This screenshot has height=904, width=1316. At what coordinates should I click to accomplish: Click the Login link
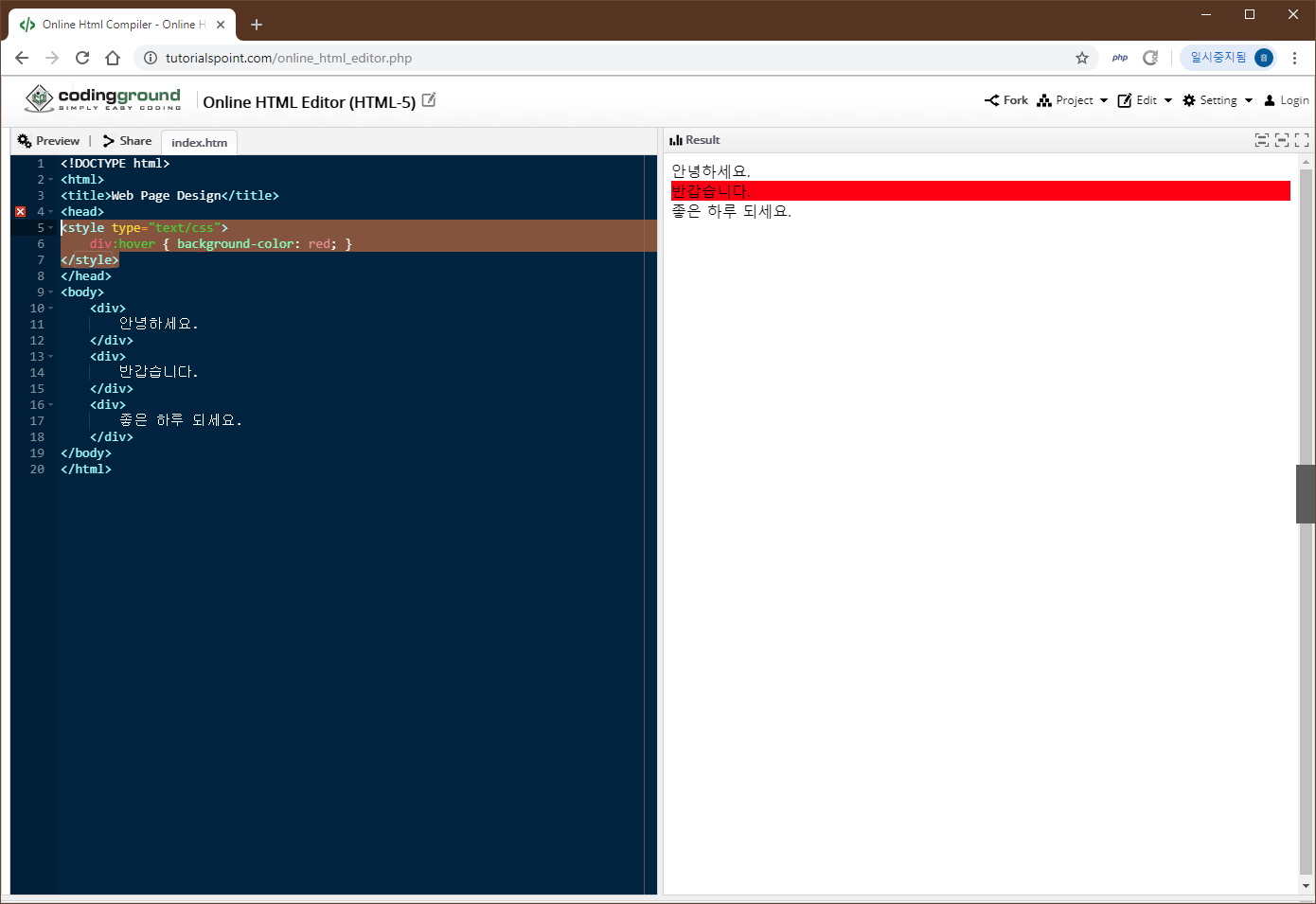[1287, 100]
